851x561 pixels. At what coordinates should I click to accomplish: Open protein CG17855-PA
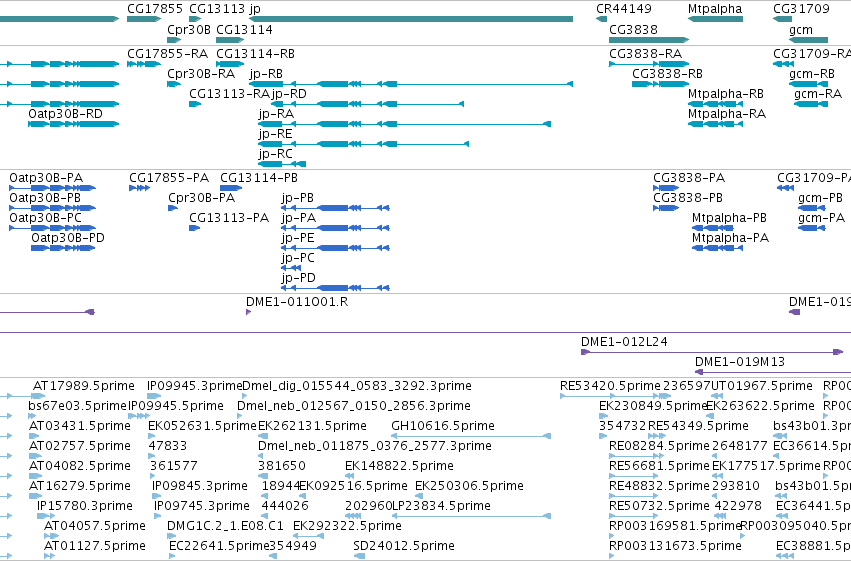click(169, 178)
